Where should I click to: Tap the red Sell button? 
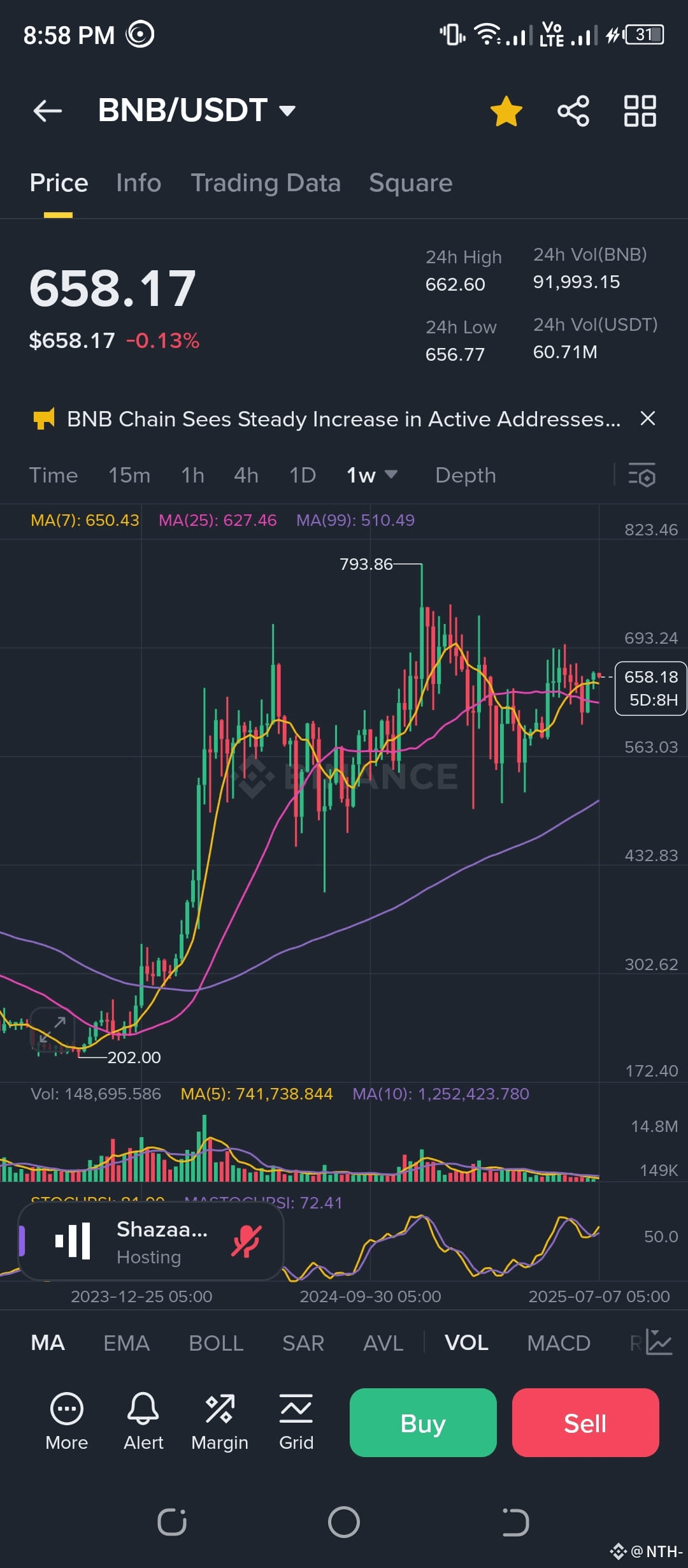(x=585, y=1423)
